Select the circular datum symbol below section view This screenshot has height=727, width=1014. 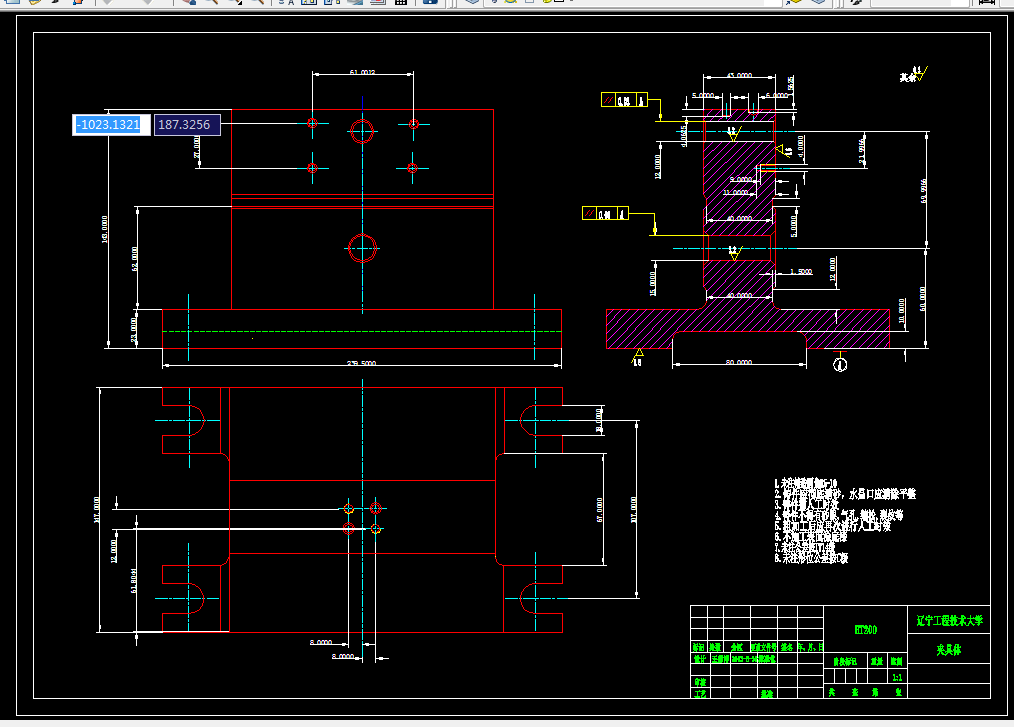[840, 365]
